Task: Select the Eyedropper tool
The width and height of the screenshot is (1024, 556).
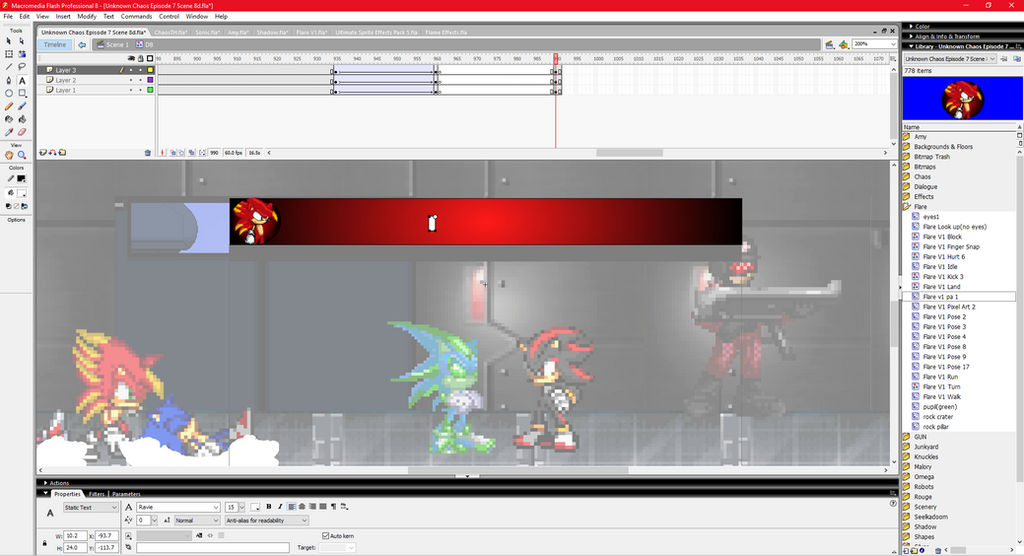Action: pos(9,133)
